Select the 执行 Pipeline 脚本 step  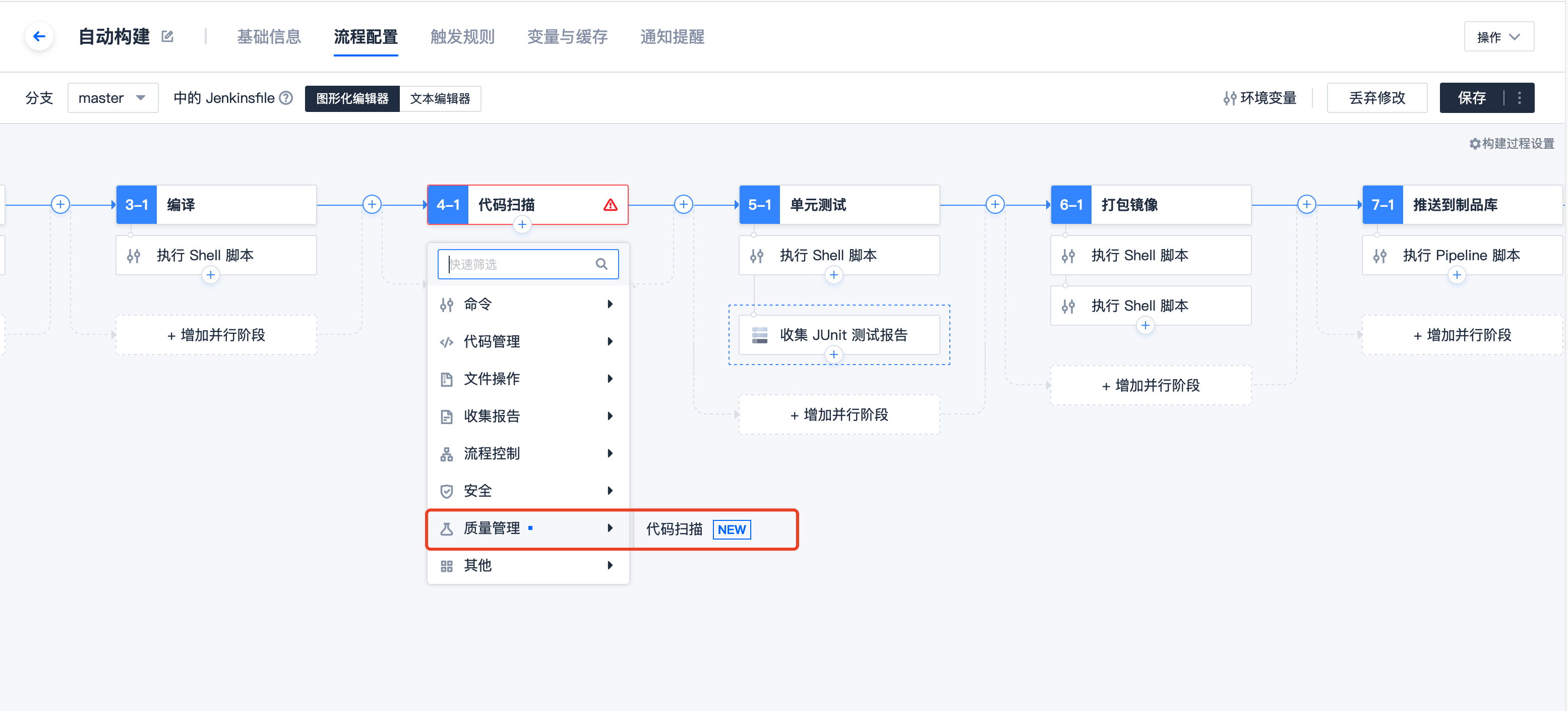tap(1462, 256)
